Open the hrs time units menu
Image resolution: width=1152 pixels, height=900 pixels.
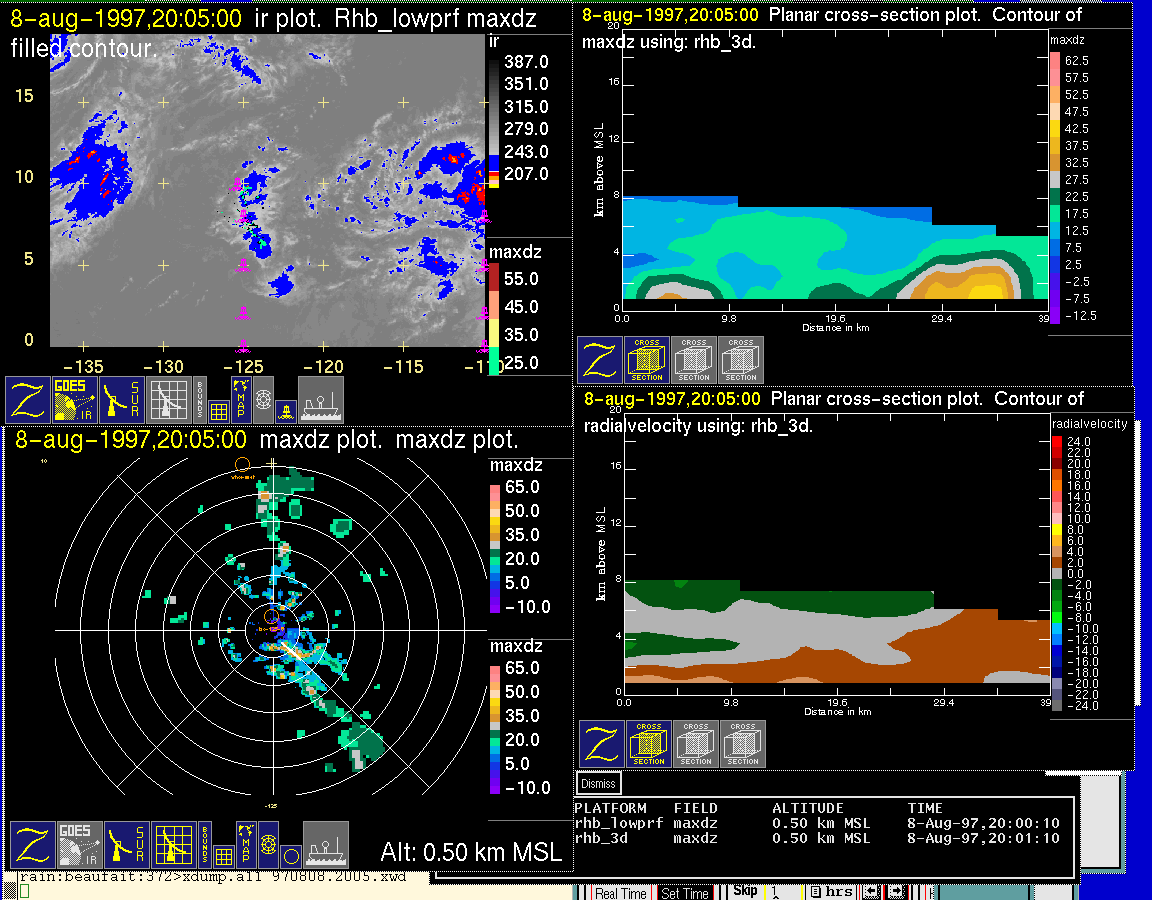point(832,892)
